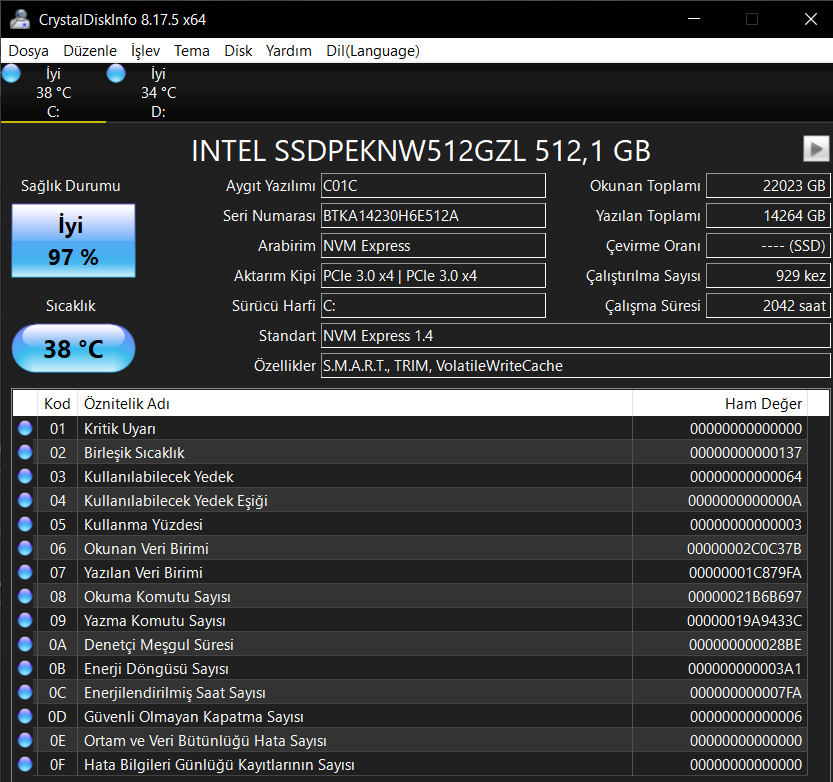The width and height of the screenshot is (833, 782).
Task: Click the status icon beside Kullanma Yüzdesi
Action: coord(25,525)
